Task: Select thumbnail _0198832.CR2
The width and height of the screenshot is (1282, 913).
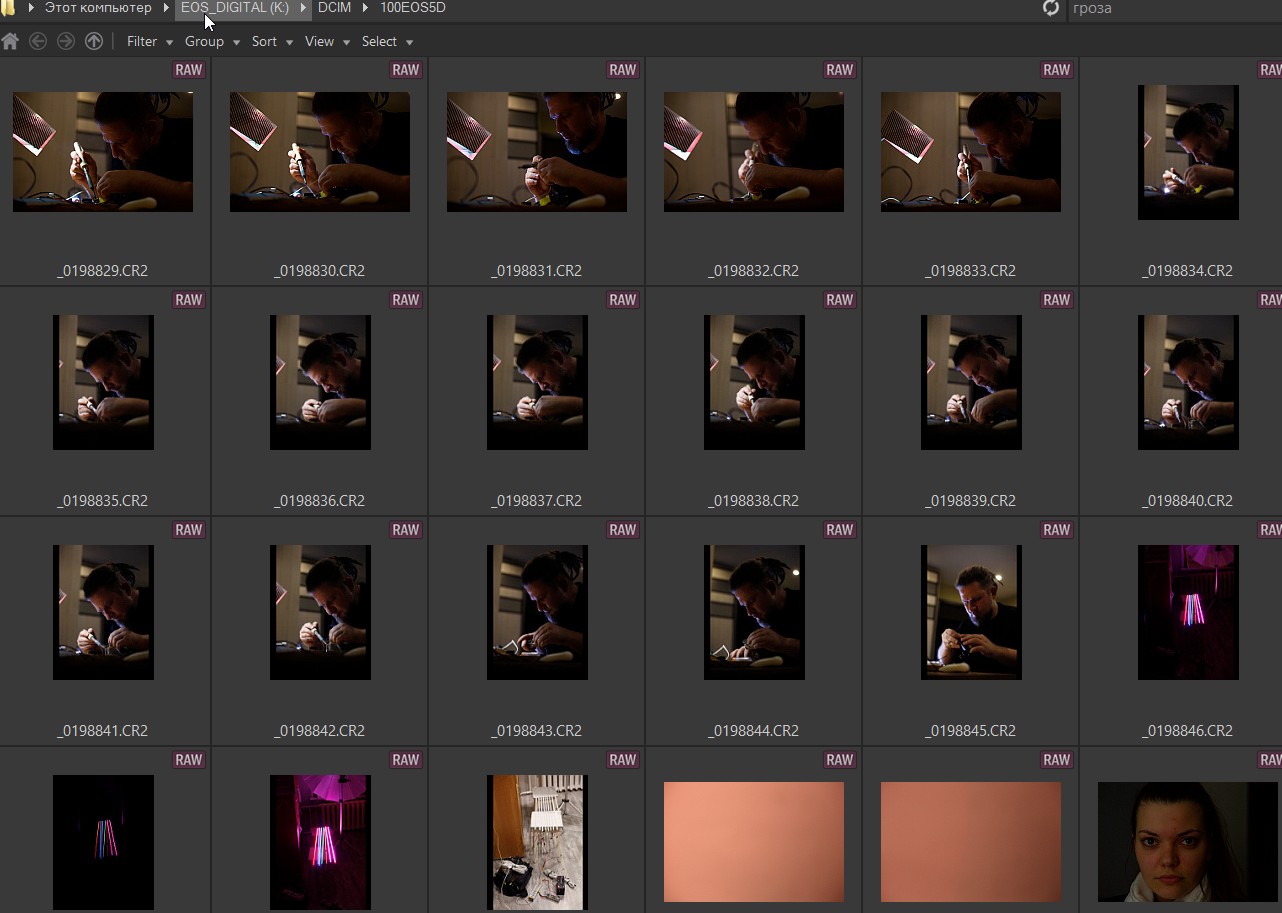Action: 754,152
